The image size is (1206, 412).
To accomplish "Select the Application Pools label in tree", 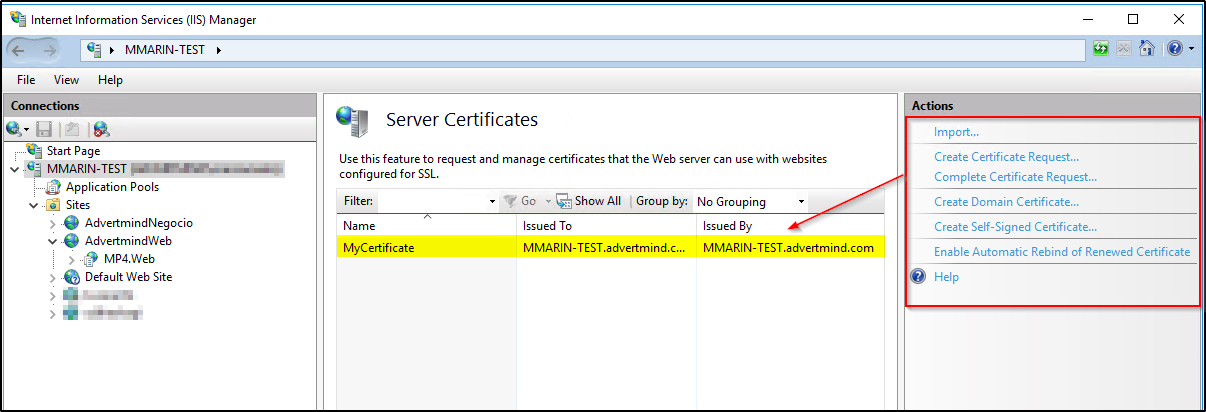I will pyautogui.click(x=112, y=187).
